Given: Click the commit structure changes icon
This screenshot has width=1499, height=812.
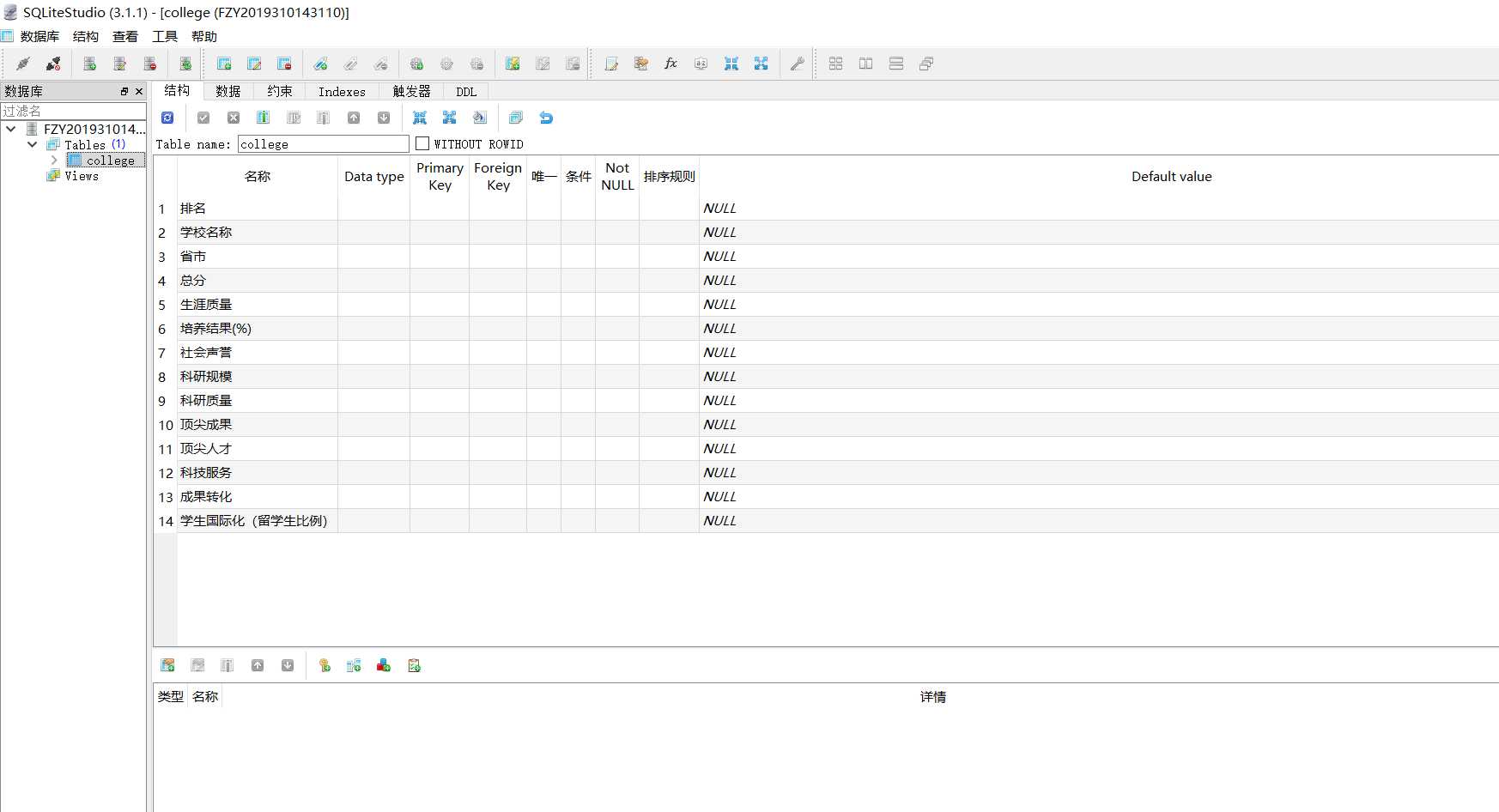Looking at the screenshot, I should click(x=203, y=118).
